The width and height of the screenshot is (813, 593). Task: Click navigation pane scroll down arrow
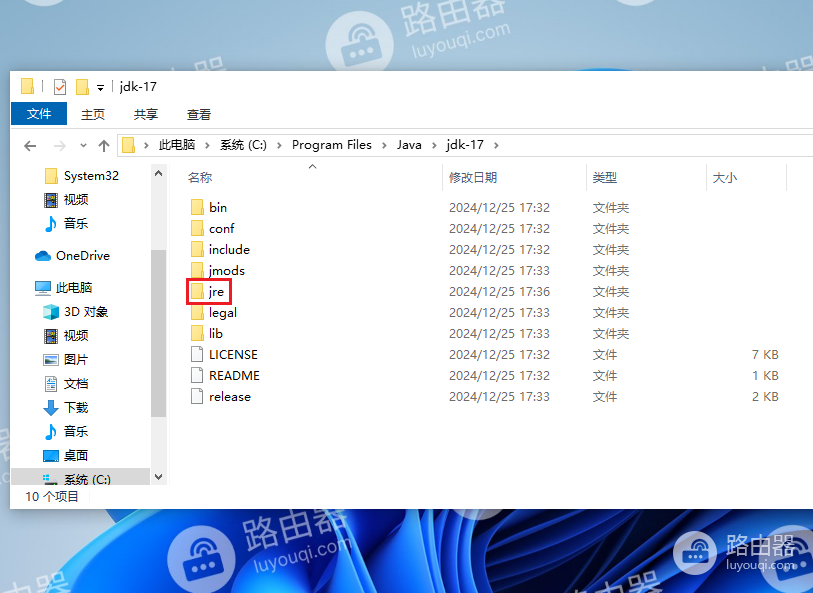pos(159,476)
